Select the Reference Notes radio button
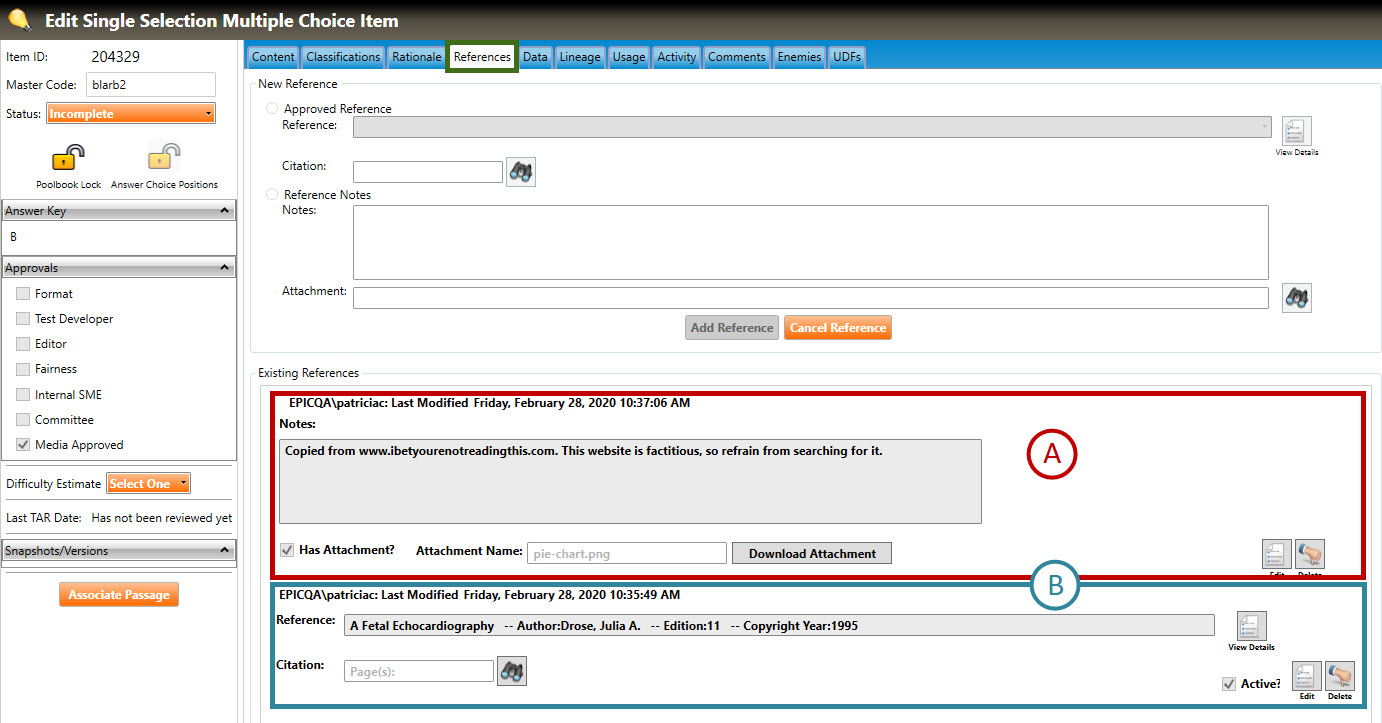 pos(272,194)
